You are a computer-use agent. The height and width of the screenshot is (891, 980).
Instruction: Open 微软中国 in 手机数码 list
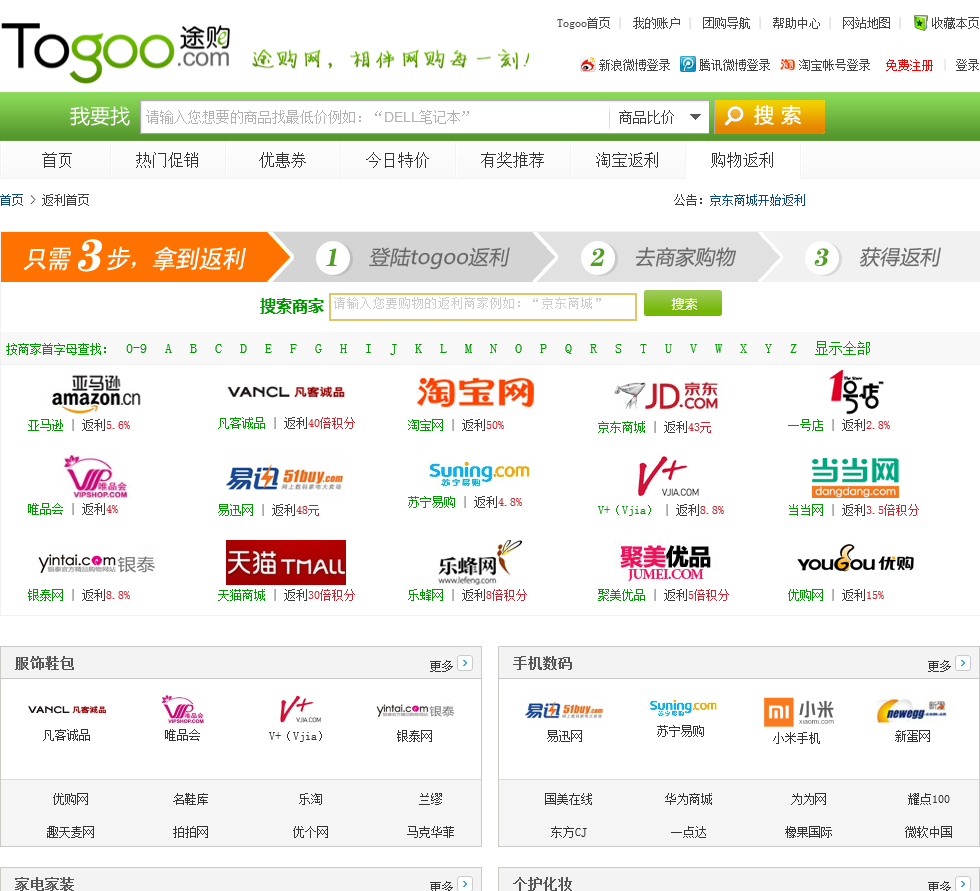tap(928, 832)
